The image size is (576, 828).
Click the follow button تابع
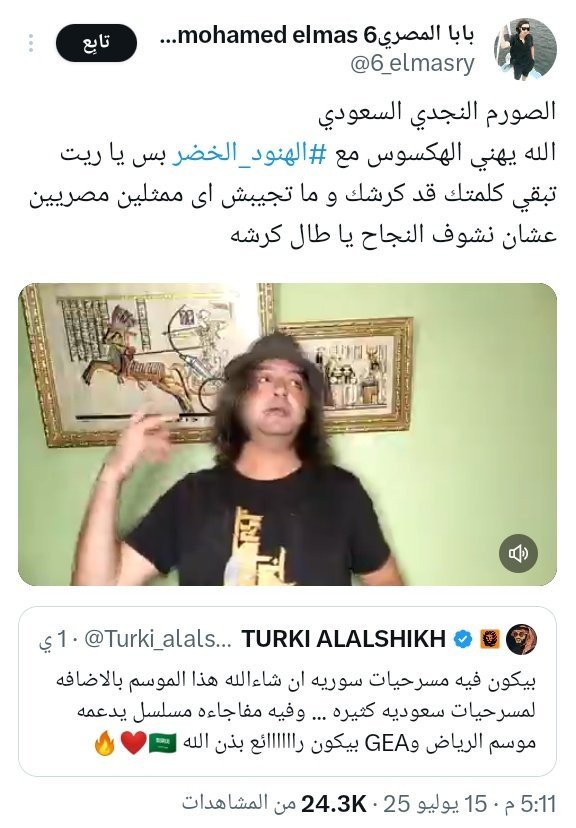click(96, 43)
